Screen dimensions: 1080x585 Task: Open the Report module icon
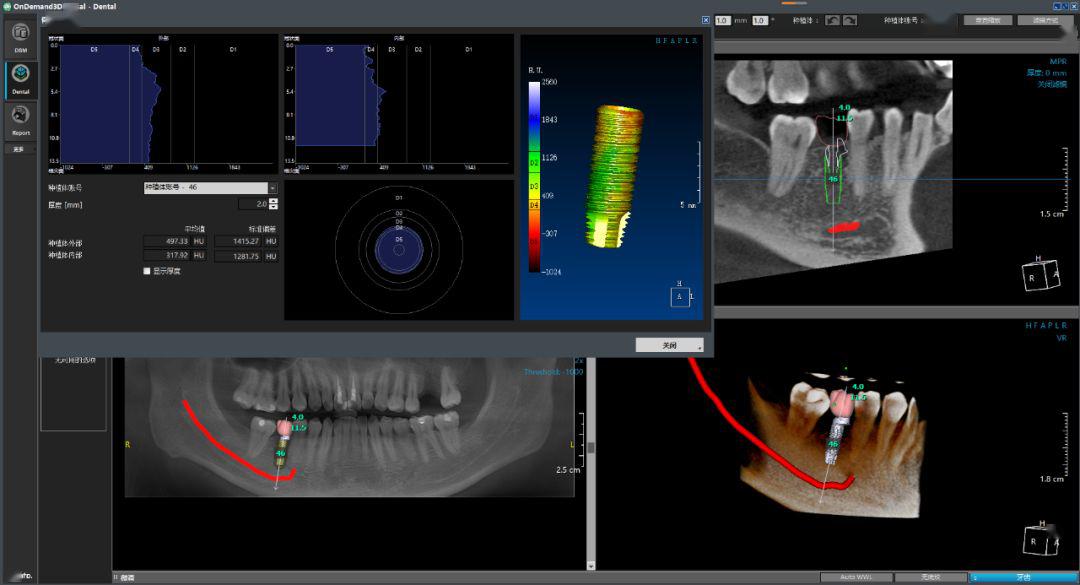click(x=20, y=120)
